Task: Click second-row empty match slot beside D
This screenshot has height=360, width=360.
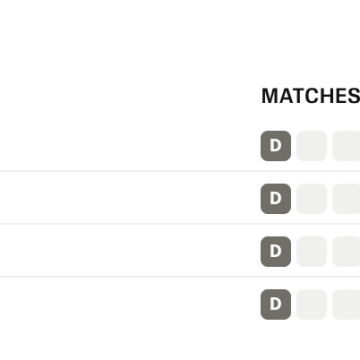Action: 312,199
